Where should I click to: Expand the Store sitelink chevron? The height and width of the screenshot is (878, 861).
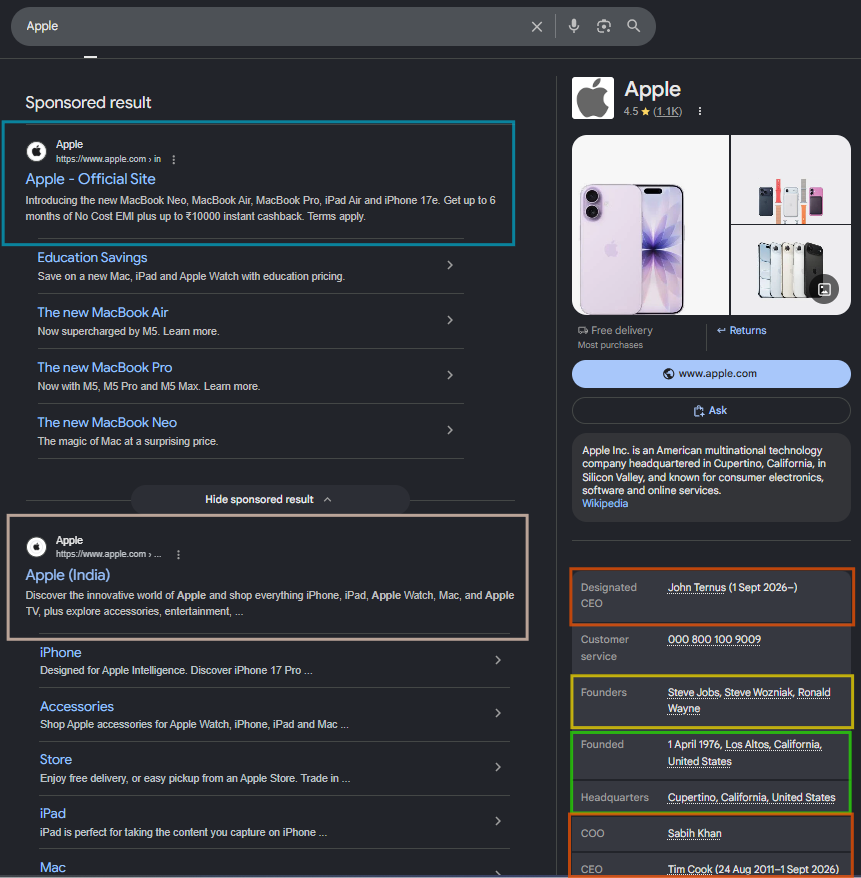click(x=498, y=767)
